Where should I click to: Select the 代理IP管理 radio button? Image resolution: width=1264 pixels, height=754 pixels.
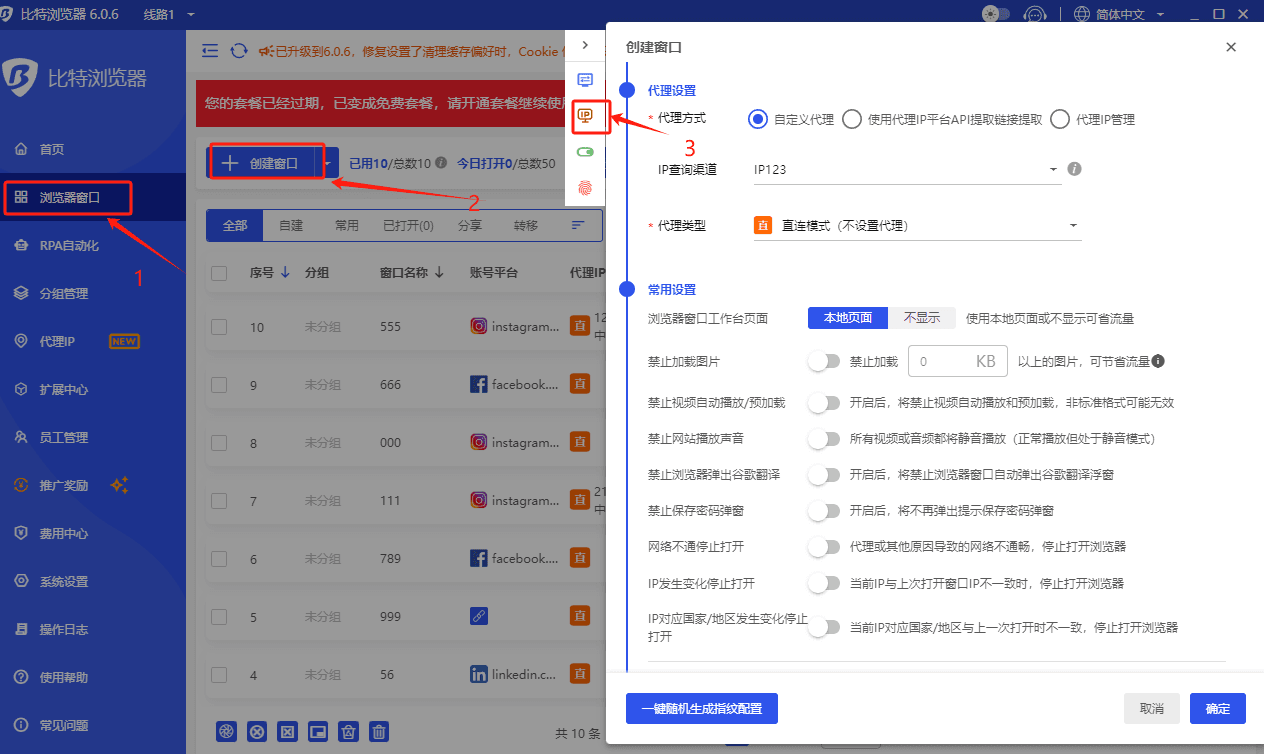(x=1060, y=119)
